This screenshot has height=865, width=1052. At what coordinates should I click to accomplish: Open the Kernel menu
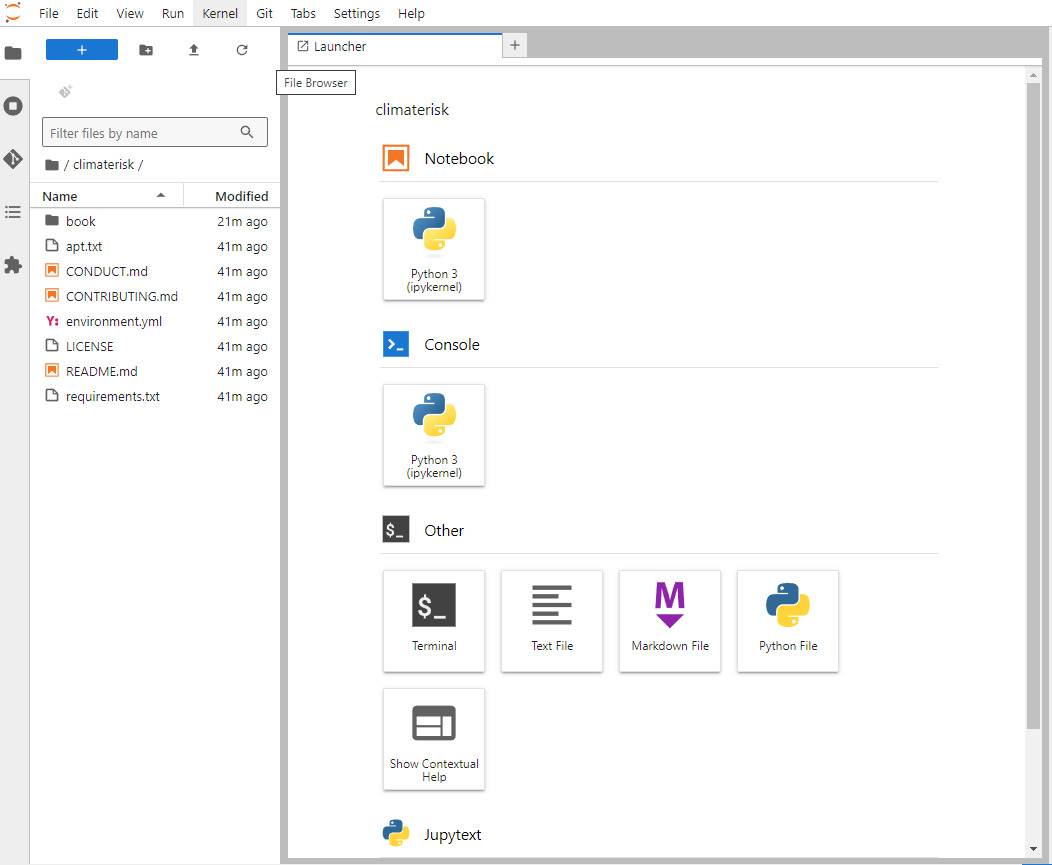pyautogui.click(x=220, y=13)
